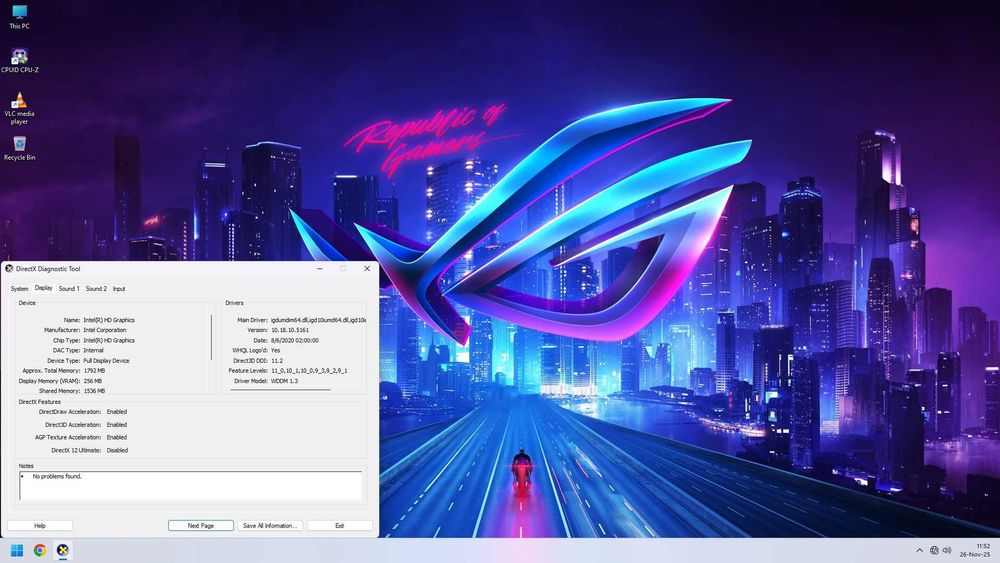Select Direct3D DDI value '11.2'
1000x563 pixels.
277,361
